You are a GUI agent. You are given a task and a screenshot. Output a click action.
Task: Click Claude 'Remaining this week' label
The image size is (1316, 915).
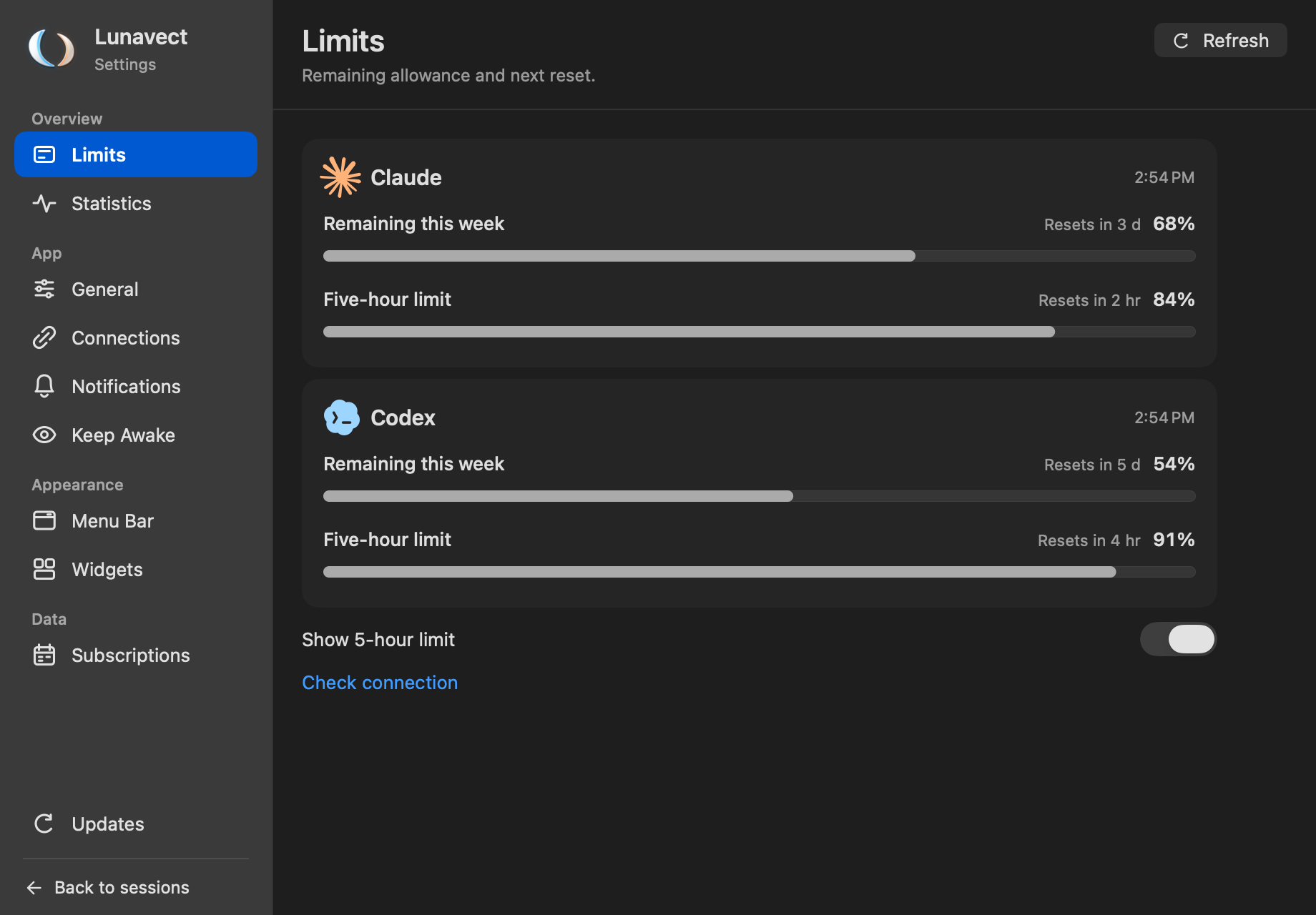[414, 224]
